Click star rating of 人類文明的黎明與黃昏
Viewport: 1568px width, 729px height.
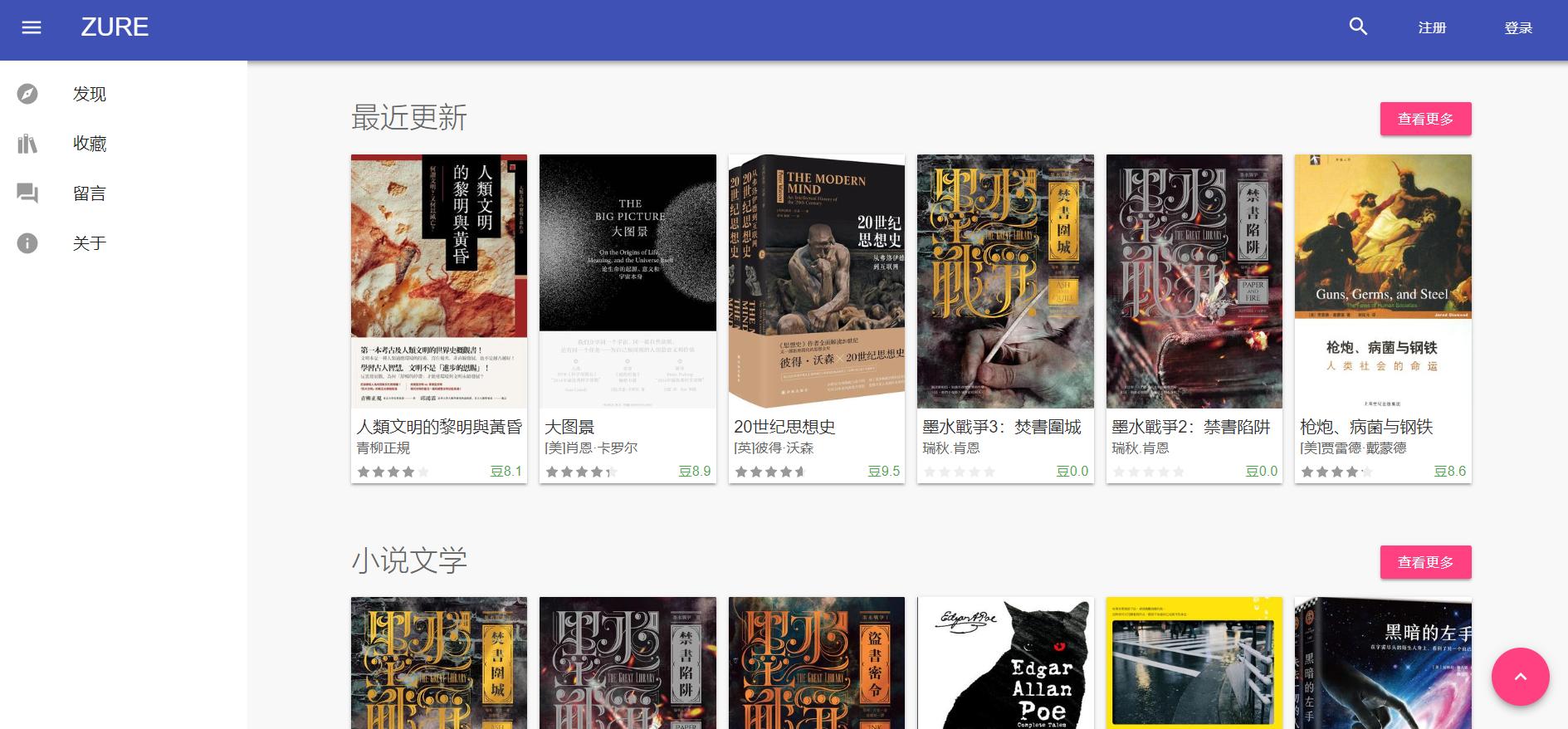393,472
